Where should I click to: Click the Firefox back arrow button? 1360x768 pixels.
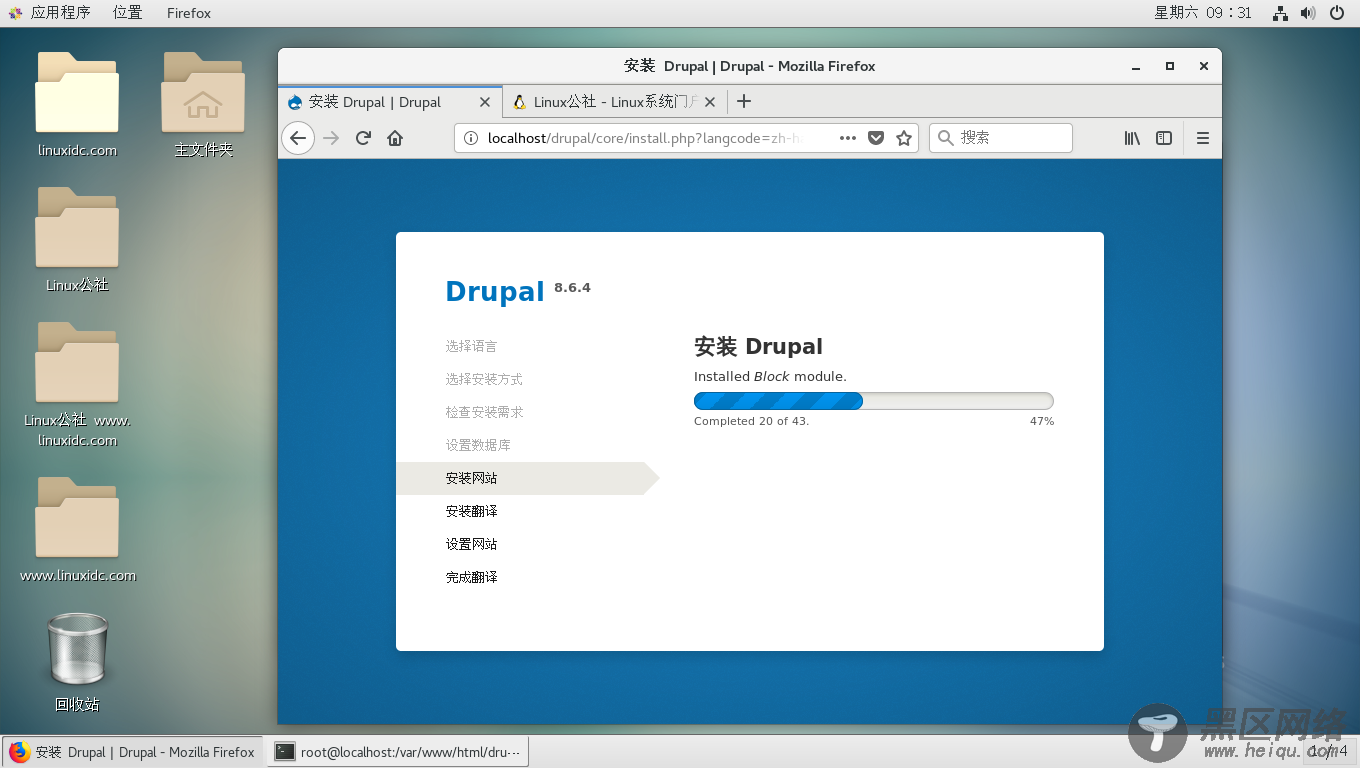(x=298, y=138)
